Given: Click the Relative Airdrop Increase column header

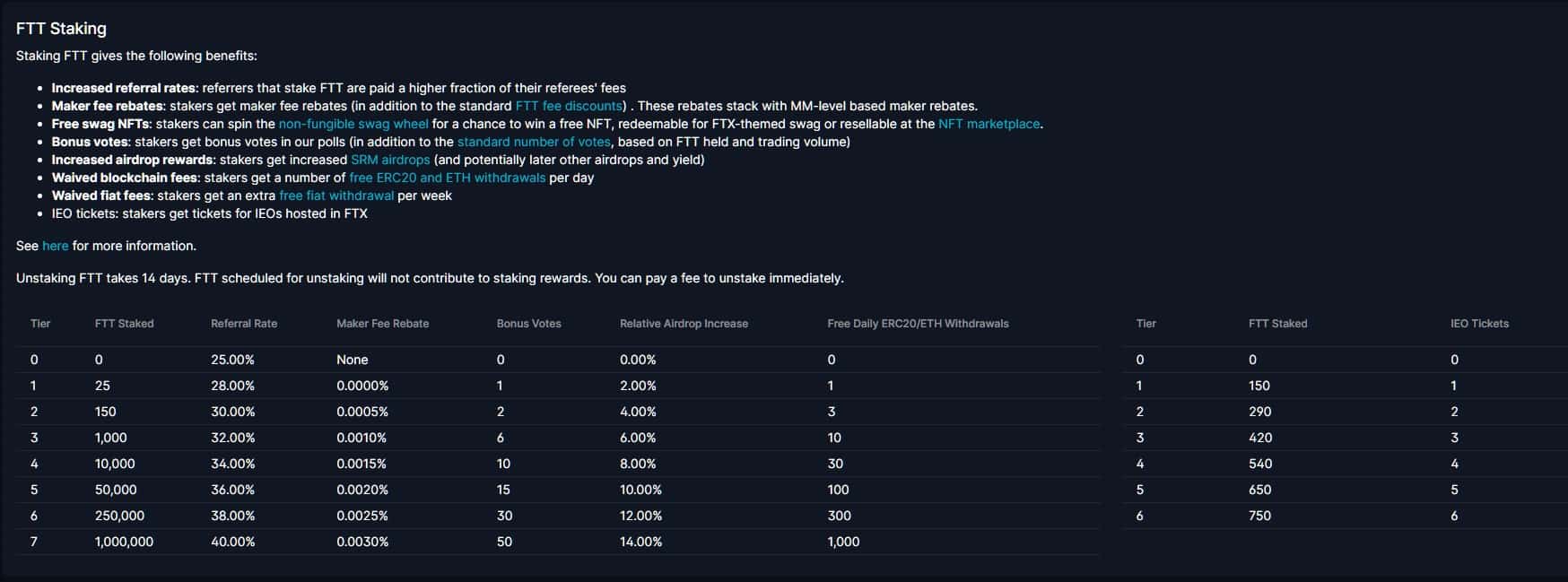Looking at the screenshot, I should pyautogui.click(x=684, y=324).
